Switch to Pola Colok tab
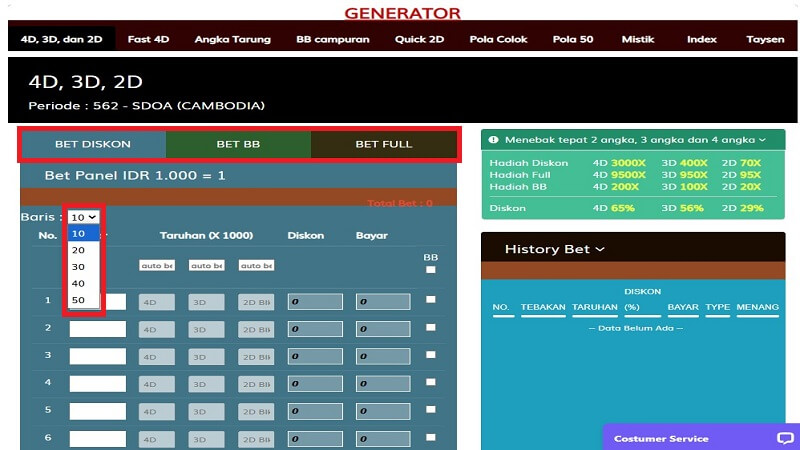 (498, 39)
